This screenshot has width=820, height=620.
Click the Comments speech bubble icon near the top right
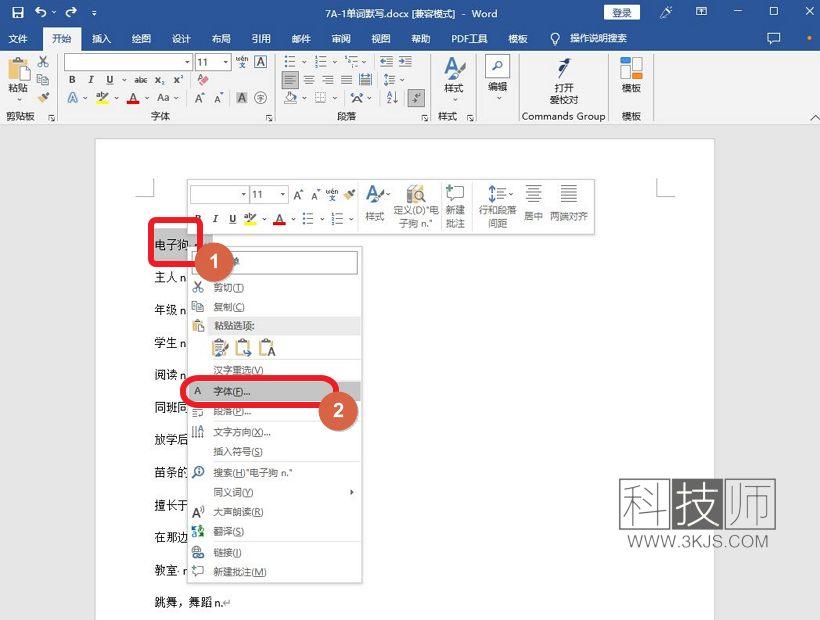pos(773,38)
